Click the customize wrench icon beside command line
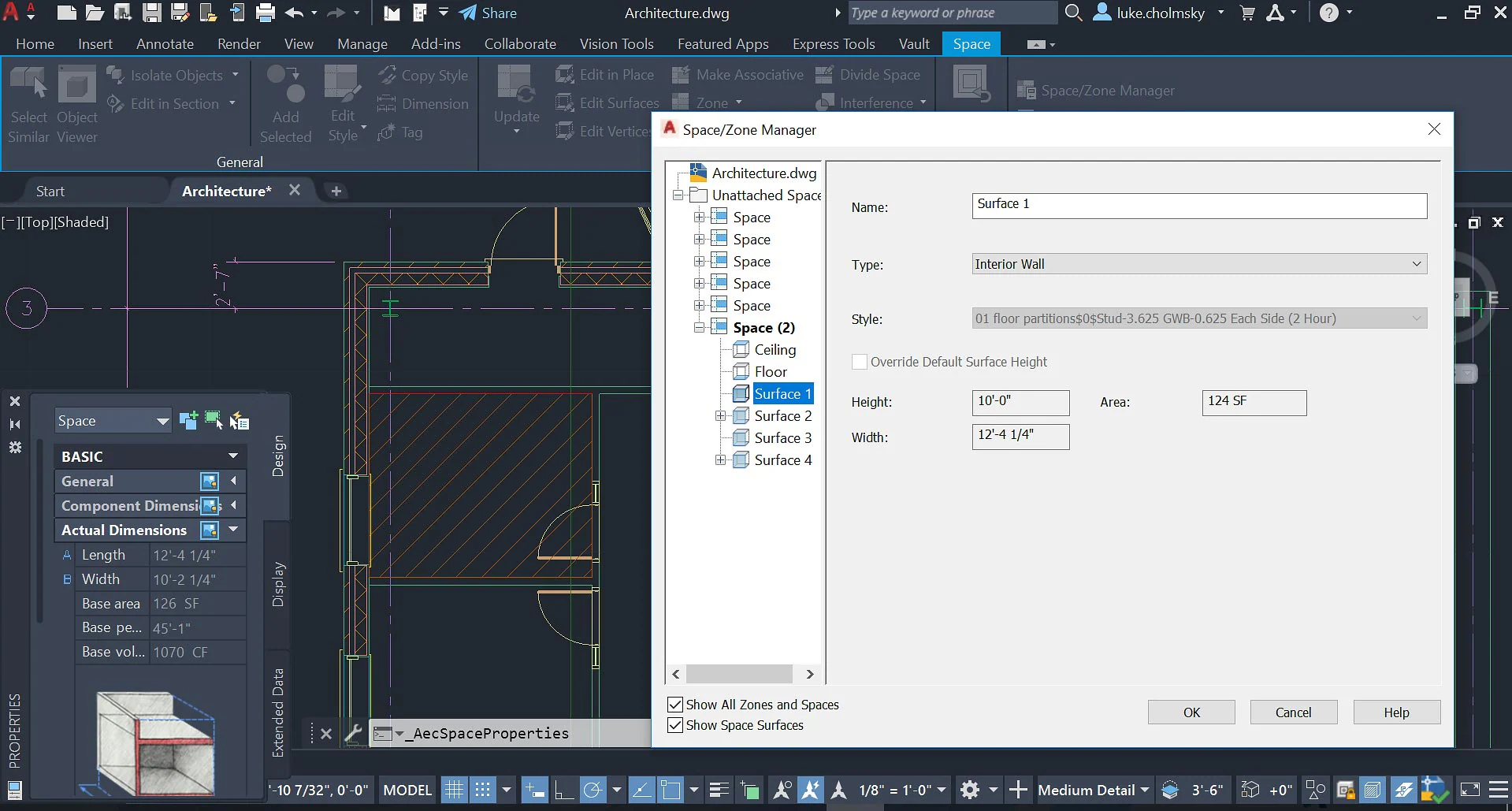The height and width of the screenshot is (811, 1512). click(x=354, y=733)
